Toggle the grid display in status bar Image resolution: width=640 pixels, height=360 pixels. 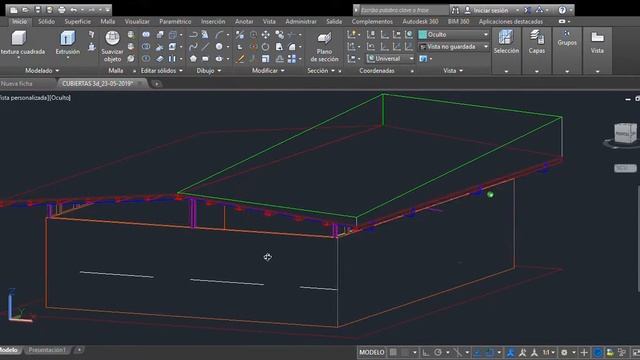pyautogui.click(x=393, y=352)
